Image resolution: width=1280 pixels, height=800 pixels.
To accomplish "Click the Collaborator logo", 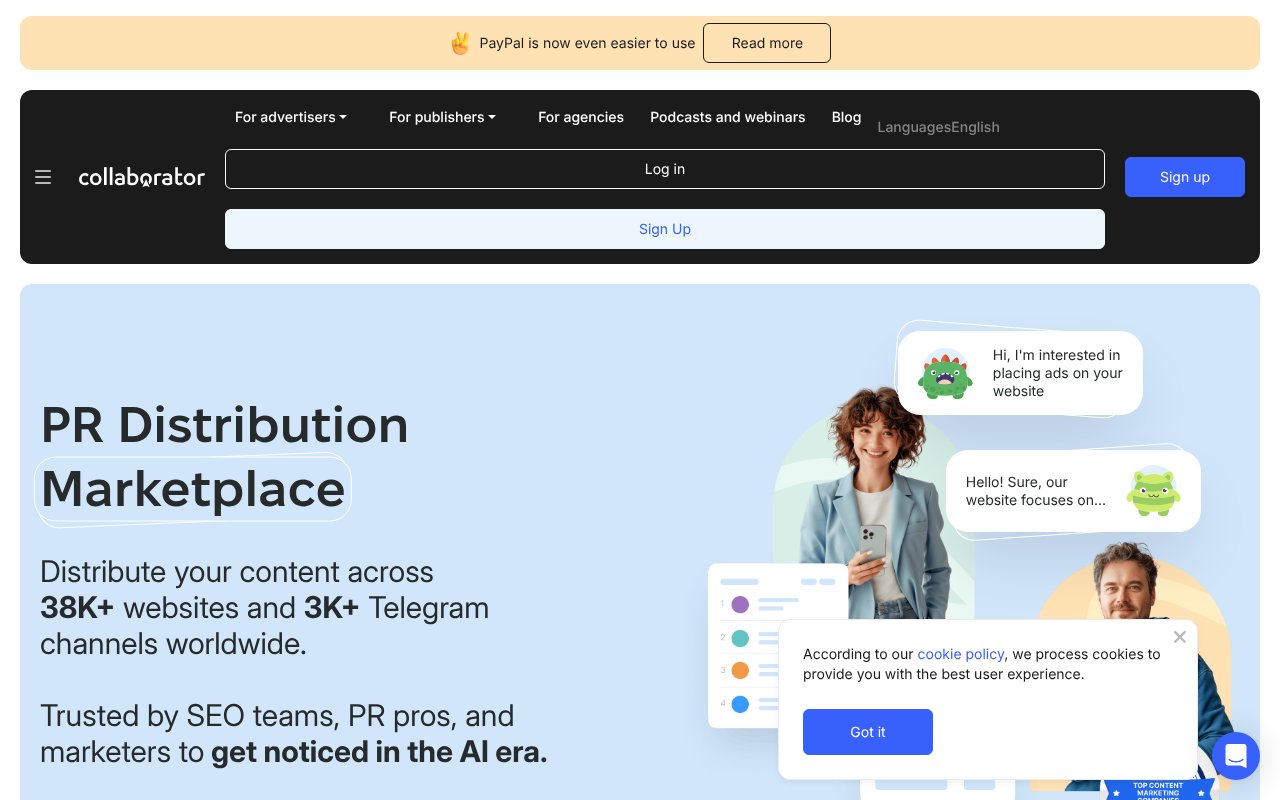I will (x=142, y=177).
